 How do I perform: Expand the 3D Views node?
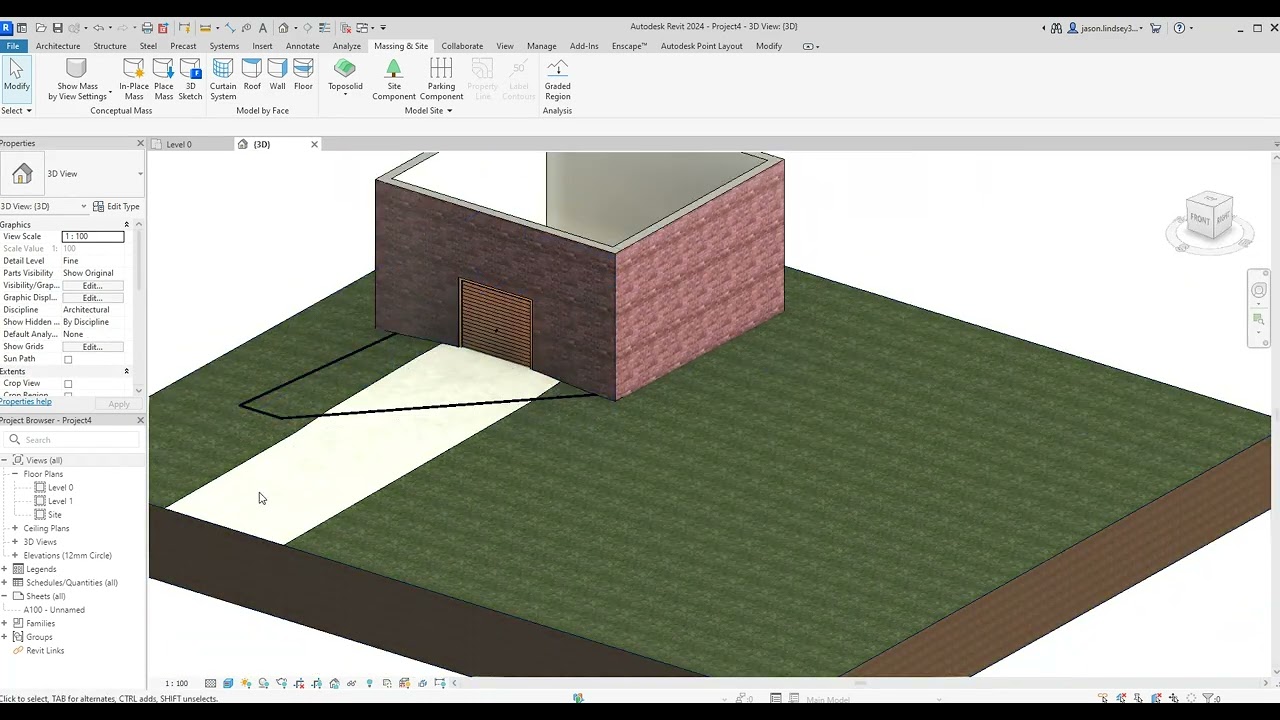click(x=15, y=542)
